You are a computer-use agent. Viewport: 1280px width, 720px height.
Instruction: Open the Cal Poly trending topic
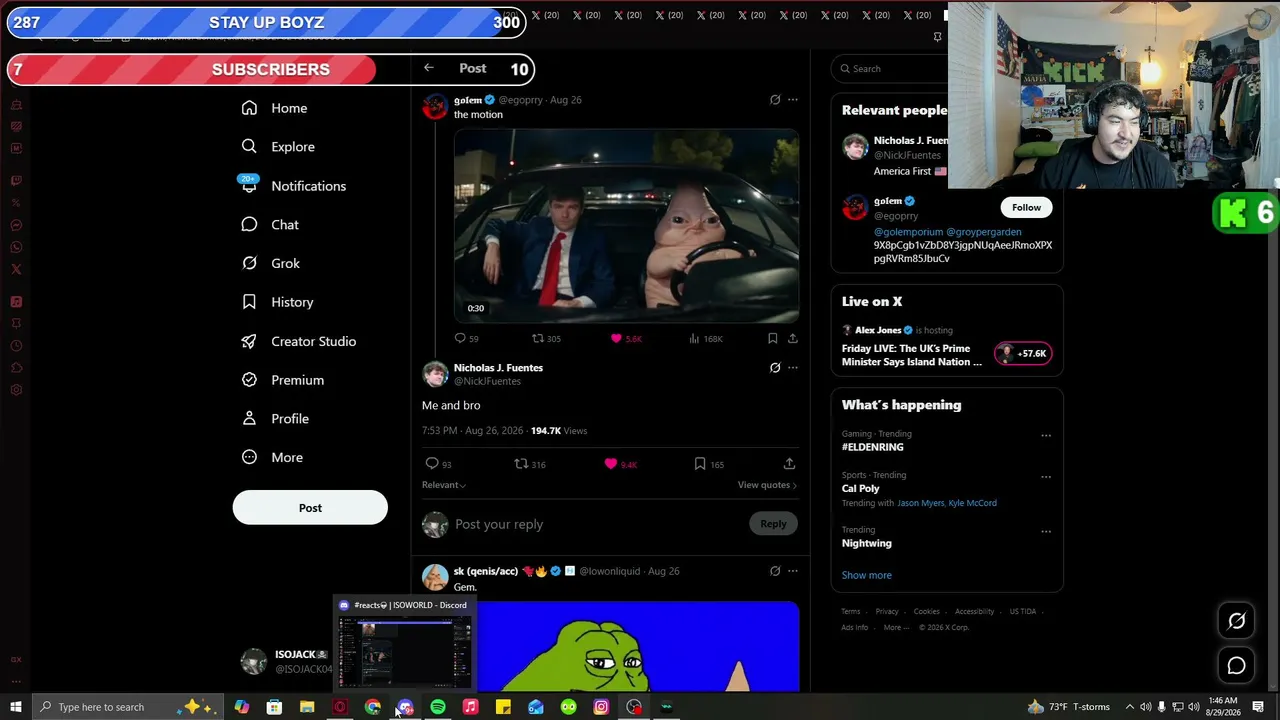(x=860, y=489)
